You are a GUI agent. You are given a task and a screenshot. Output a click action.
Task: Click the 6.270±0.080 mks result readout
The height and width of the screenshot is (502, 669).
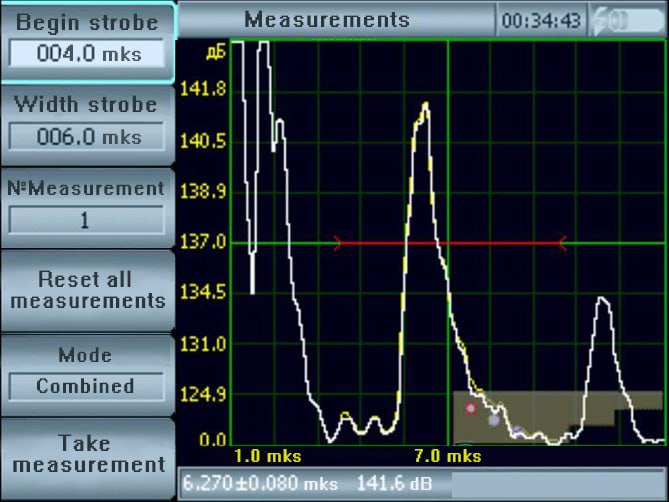click(x=262, y=484)
